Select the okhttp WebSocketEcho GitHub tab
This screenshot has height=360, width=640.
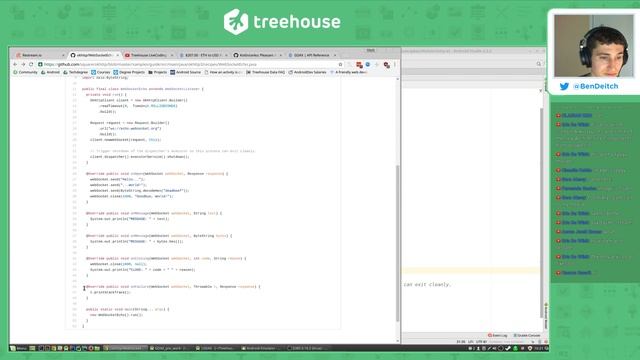click(x=94, y=55)
